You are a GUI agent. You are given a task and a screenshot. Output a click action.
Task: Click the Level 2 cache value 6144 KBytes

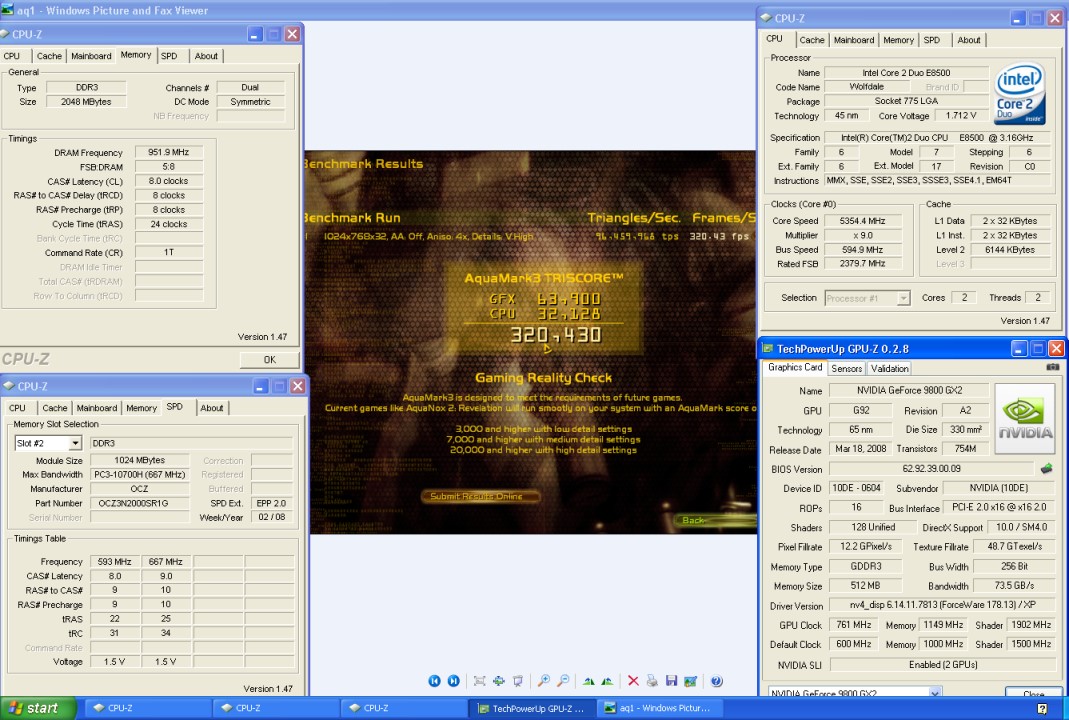click(1010, 249)
